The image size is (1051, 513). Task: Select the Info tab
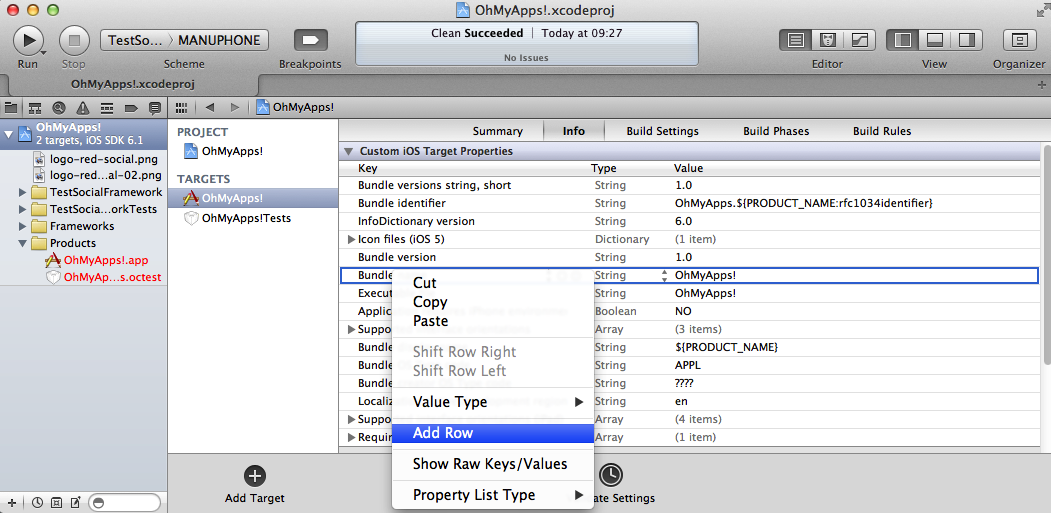click(x=574, y=131)
